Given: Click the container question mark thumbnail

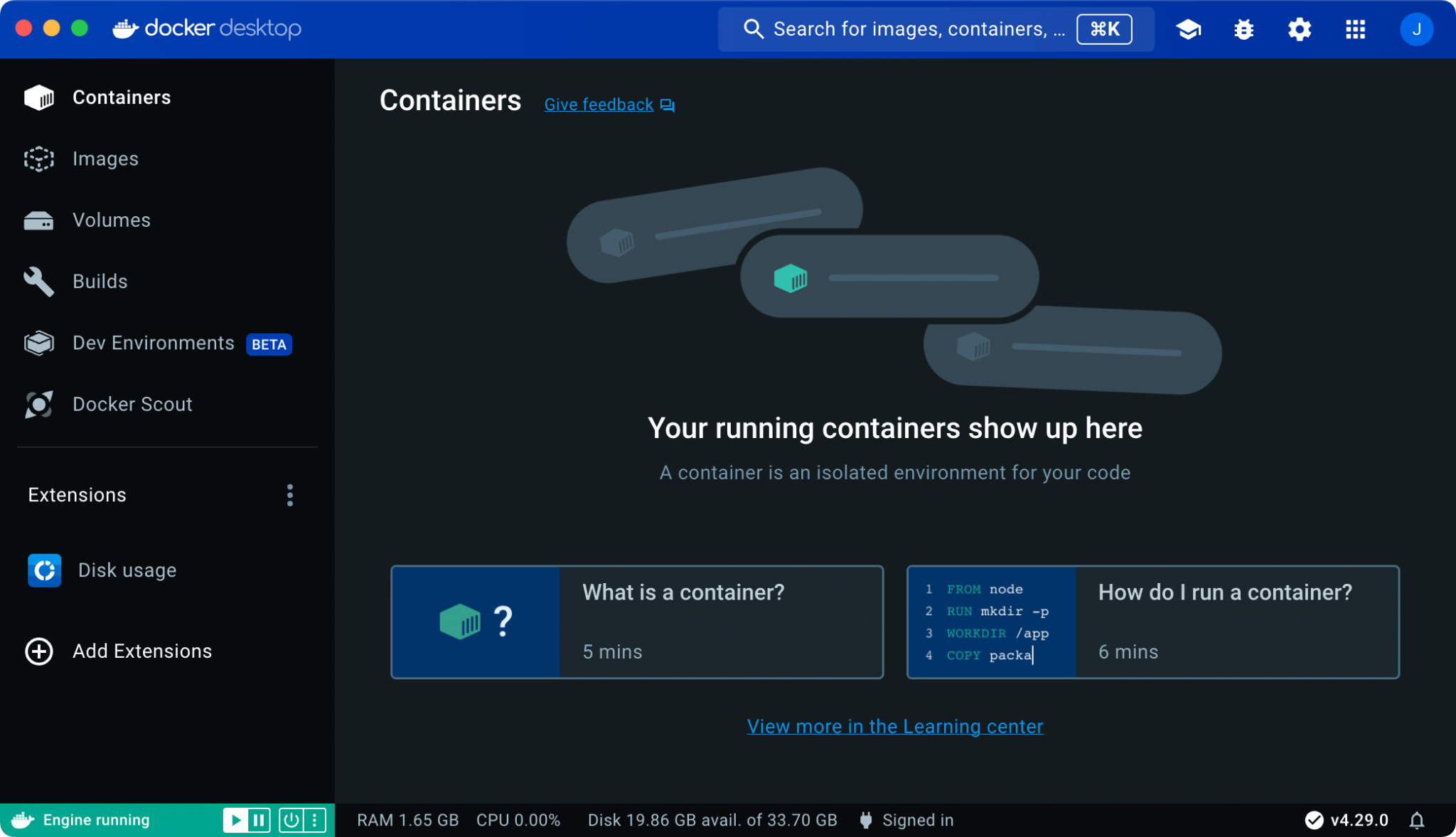Looking at the screenshot, I should [x=476, y=622].
